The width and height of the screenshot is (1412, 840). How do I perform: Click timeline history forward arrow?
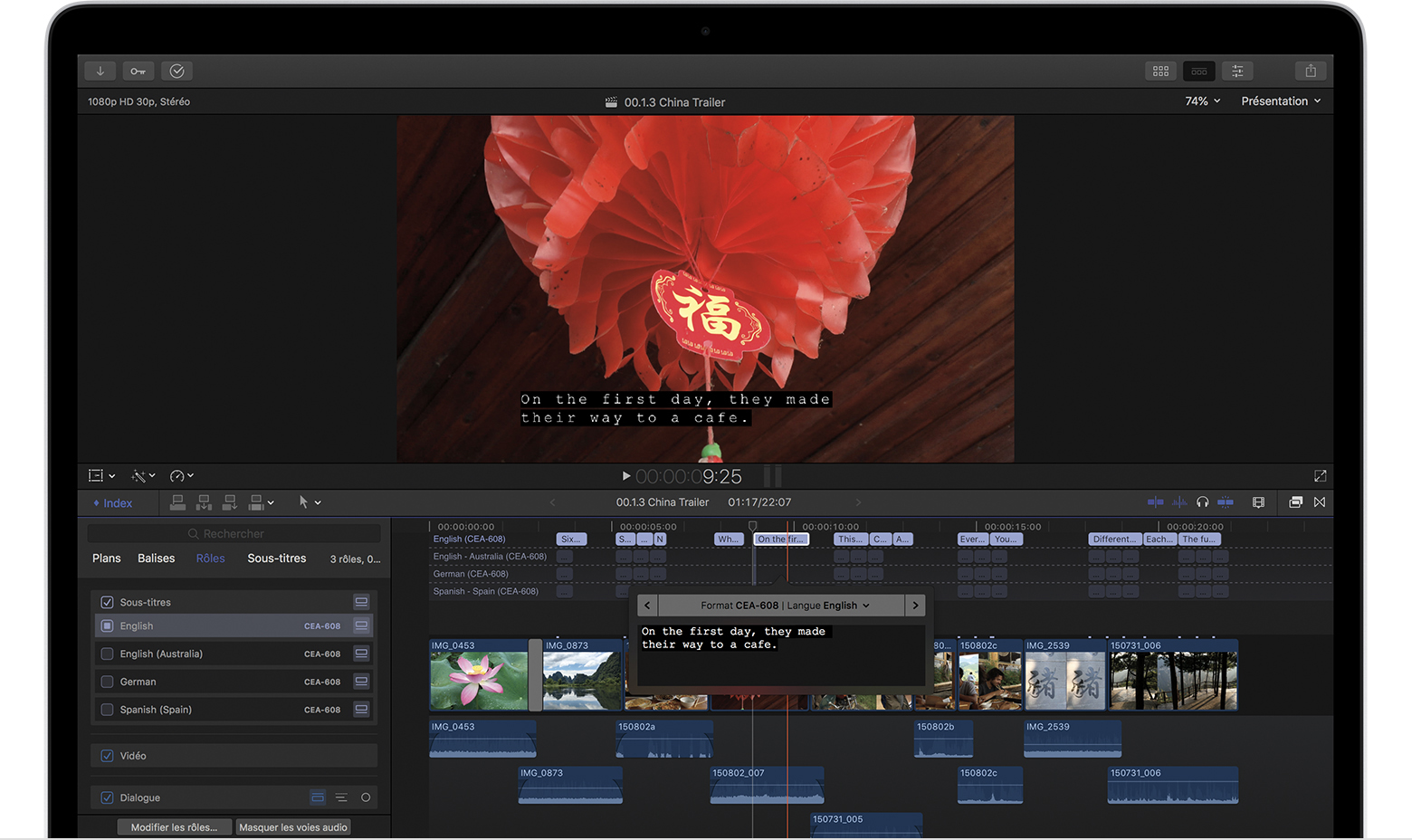(x=858, y=502)
